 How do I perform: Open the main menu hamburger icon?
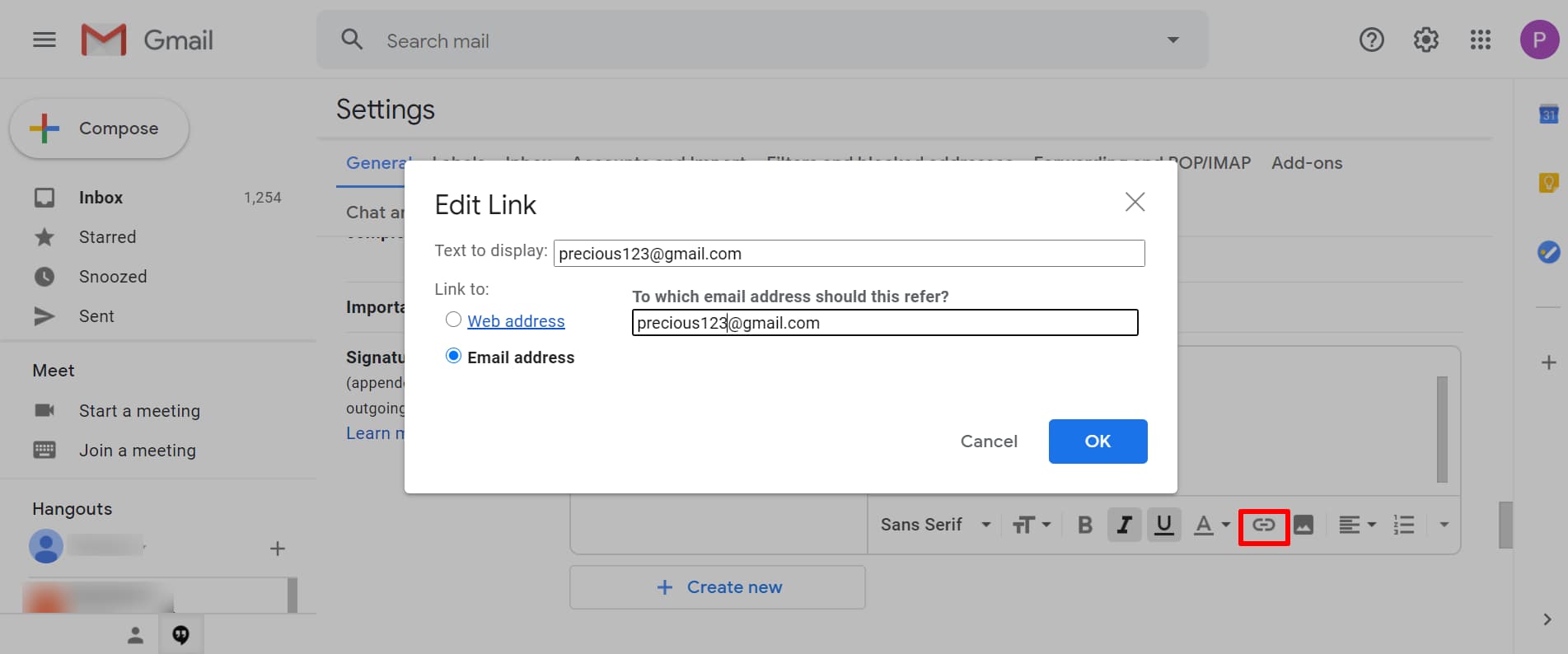click(x=44, y=40)
